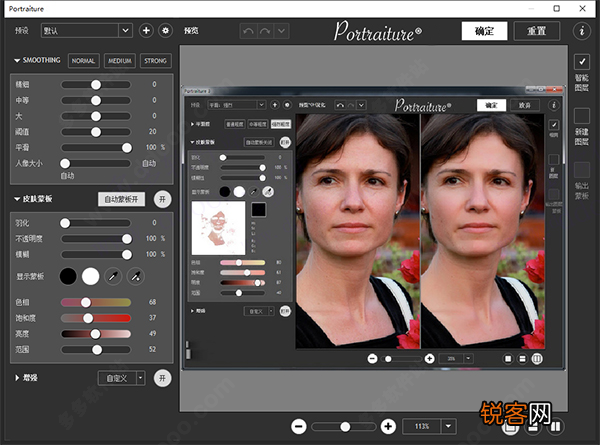
Task: Toggle the smart layer checkbox
Action: pyautogui.click(x=582, y=62)
